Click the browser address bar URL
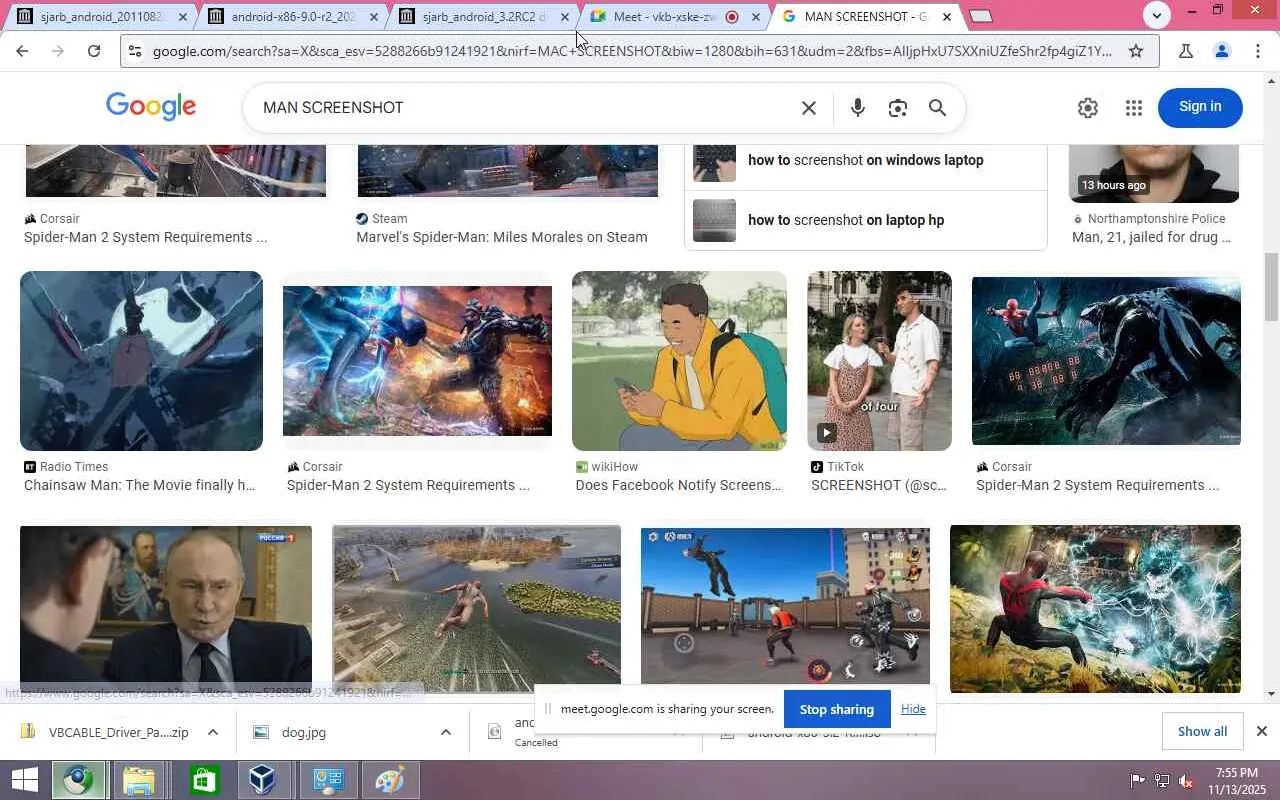Screen dimensions: 1280x800 (632, 51)
